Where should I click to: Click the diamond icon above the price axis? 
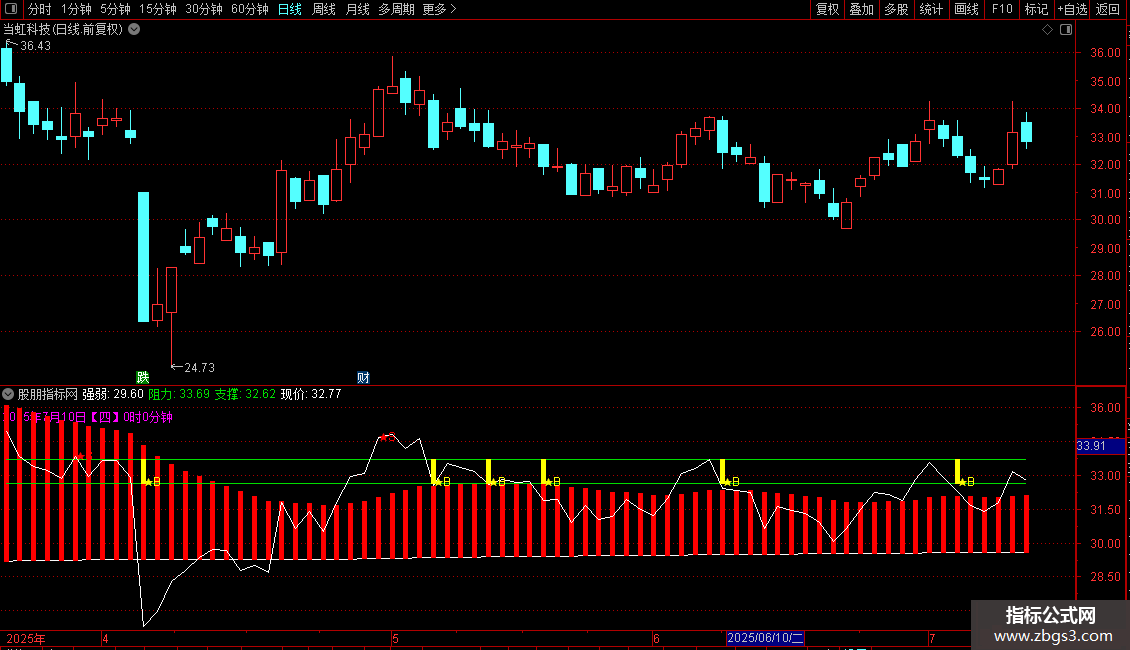pyautogui.click(x=1048, y=30)
